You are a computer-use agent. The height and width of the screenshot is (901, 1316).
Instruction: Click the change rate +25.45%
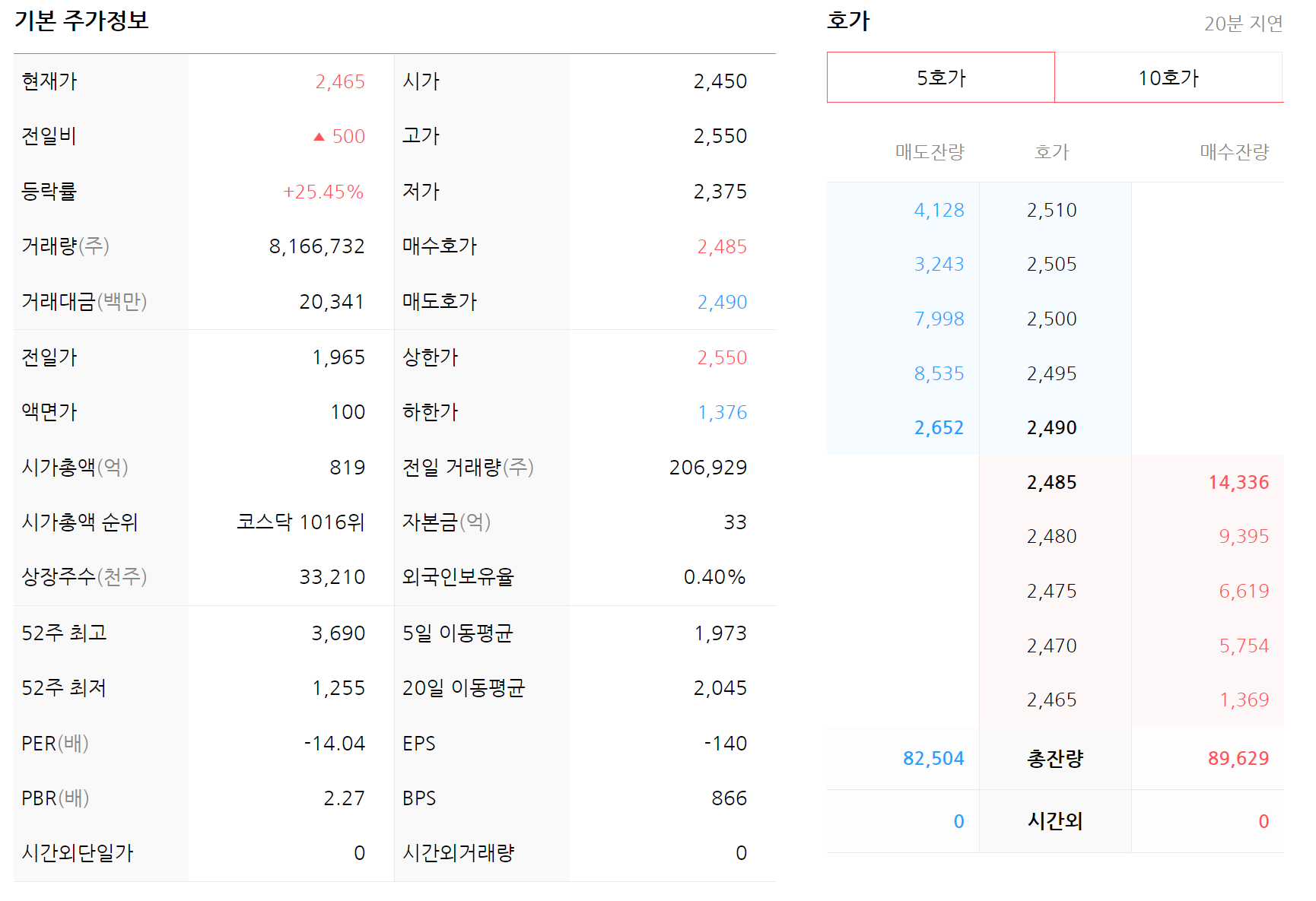point(323,192)
